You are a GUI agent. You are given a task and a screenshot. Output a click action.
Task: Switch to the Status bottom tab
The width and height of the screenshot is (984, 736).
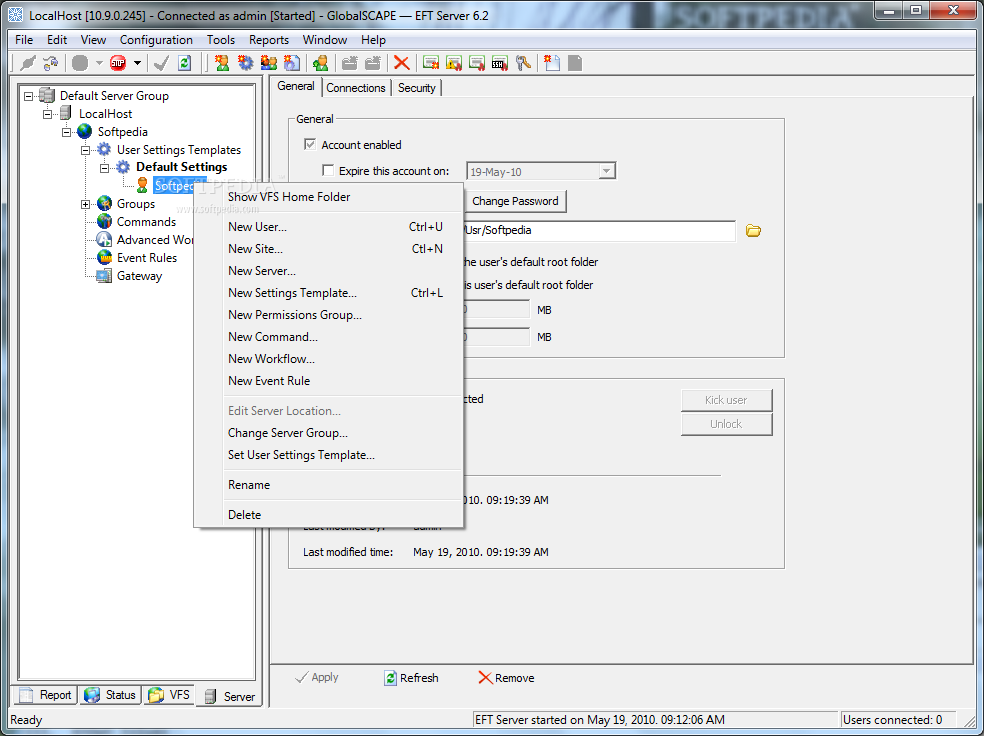click(x=110, y=695)
